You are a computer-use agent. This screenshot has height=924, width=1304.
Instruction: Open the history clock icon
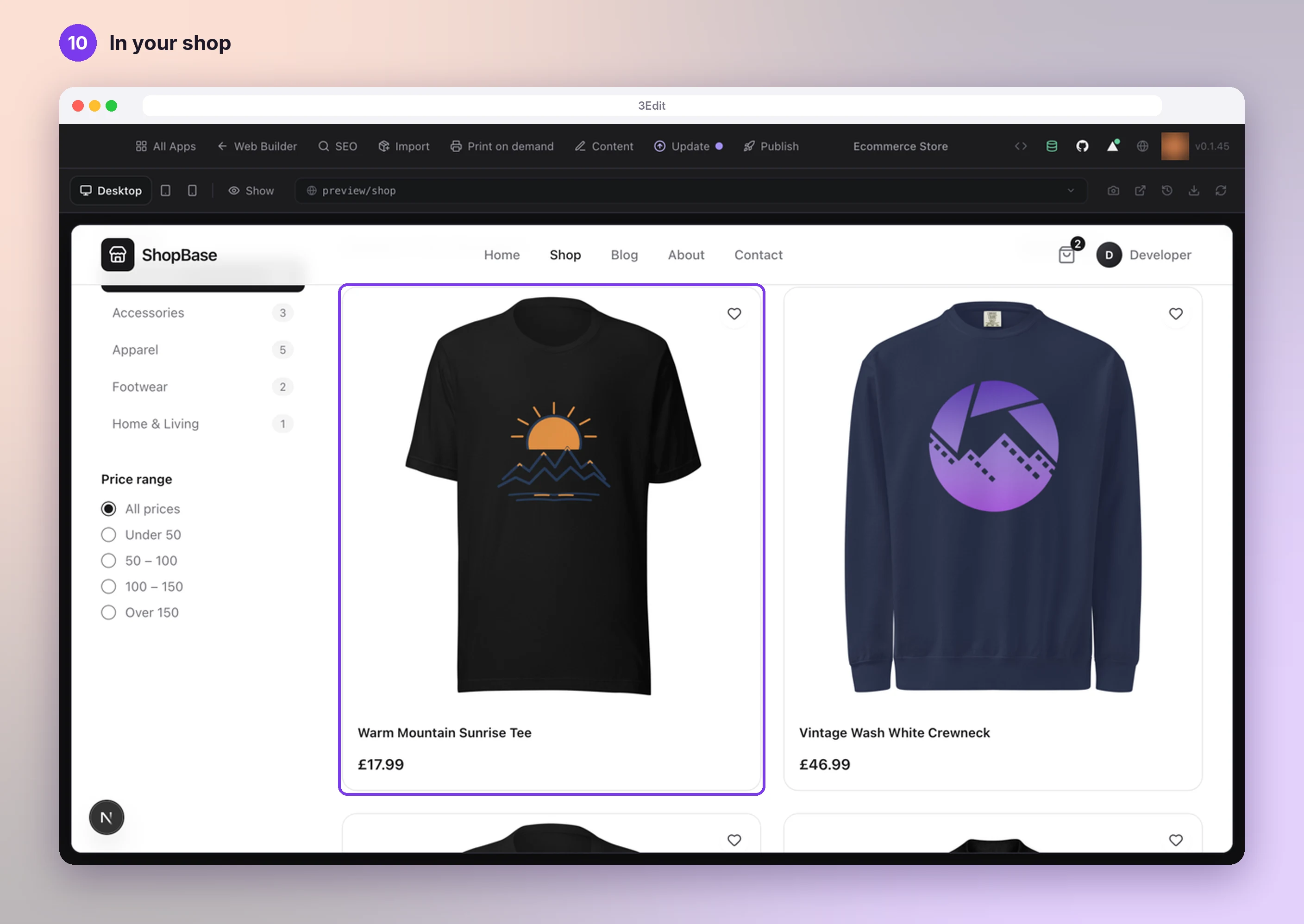tap(1167, 191)
